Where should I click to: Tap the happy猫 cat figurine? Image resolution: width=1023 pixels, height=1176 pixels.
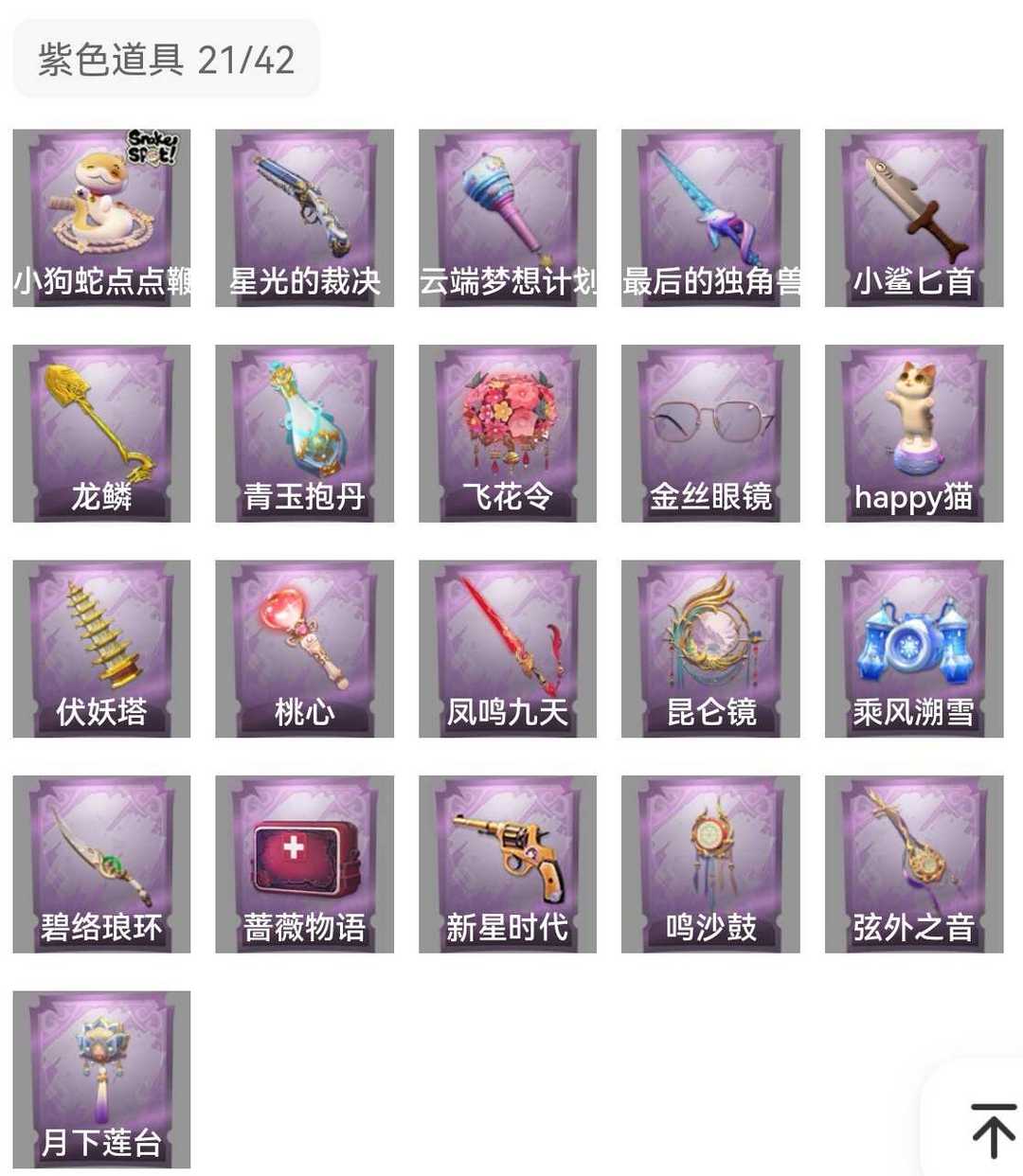[x=914, y=434]
